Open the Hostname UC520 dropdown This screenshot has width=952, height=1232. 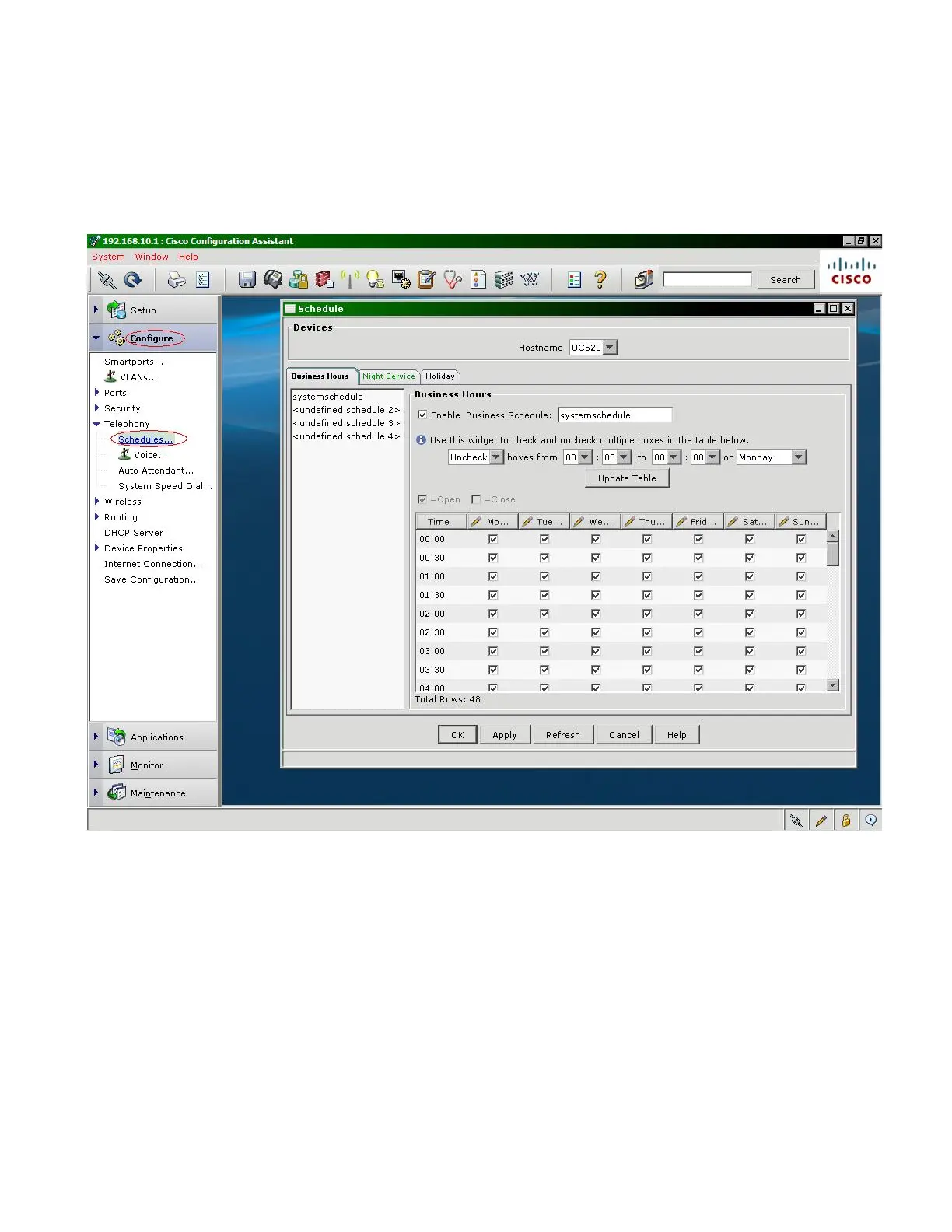tap(610, 348)
